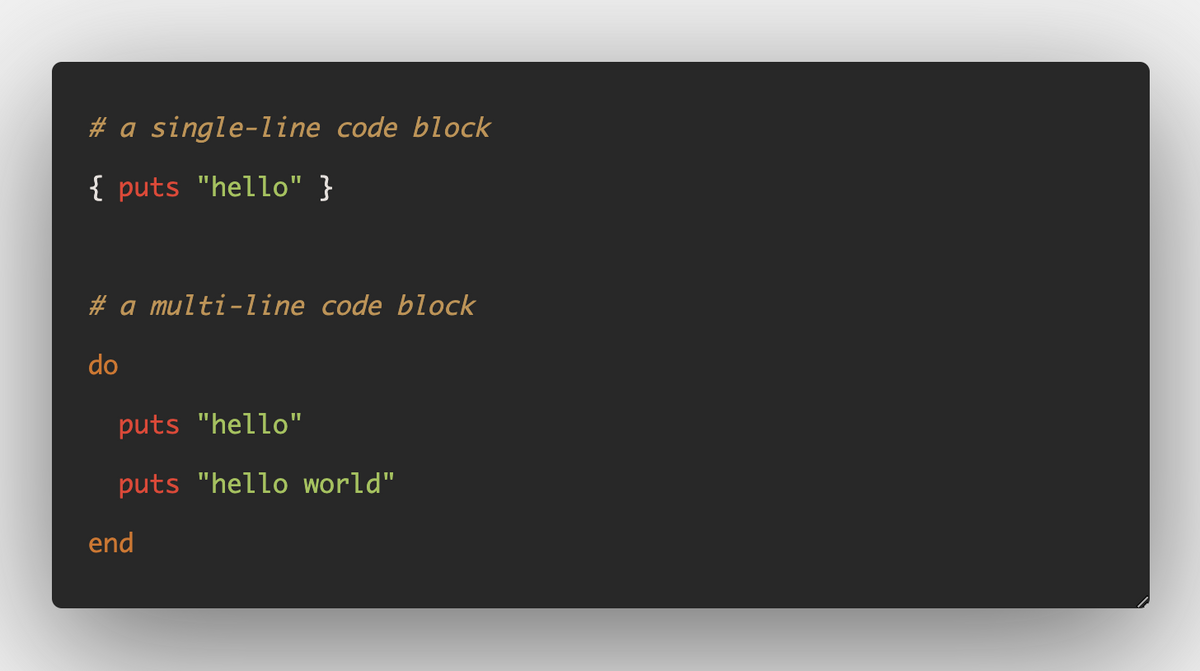Click the resize handle at code box corner
The height and width of the screenshot is (671, 1200).
pos(1142,600)
